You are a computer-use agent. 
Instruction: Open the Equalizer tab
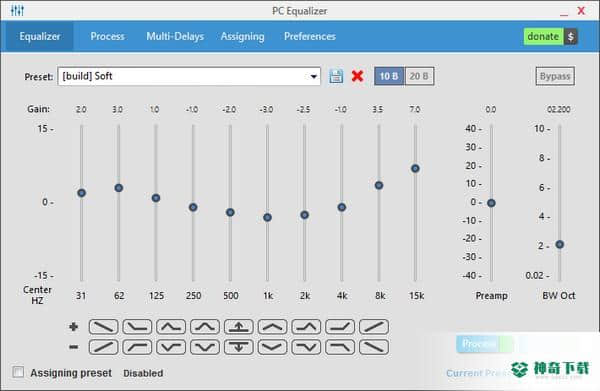point(40,36)
